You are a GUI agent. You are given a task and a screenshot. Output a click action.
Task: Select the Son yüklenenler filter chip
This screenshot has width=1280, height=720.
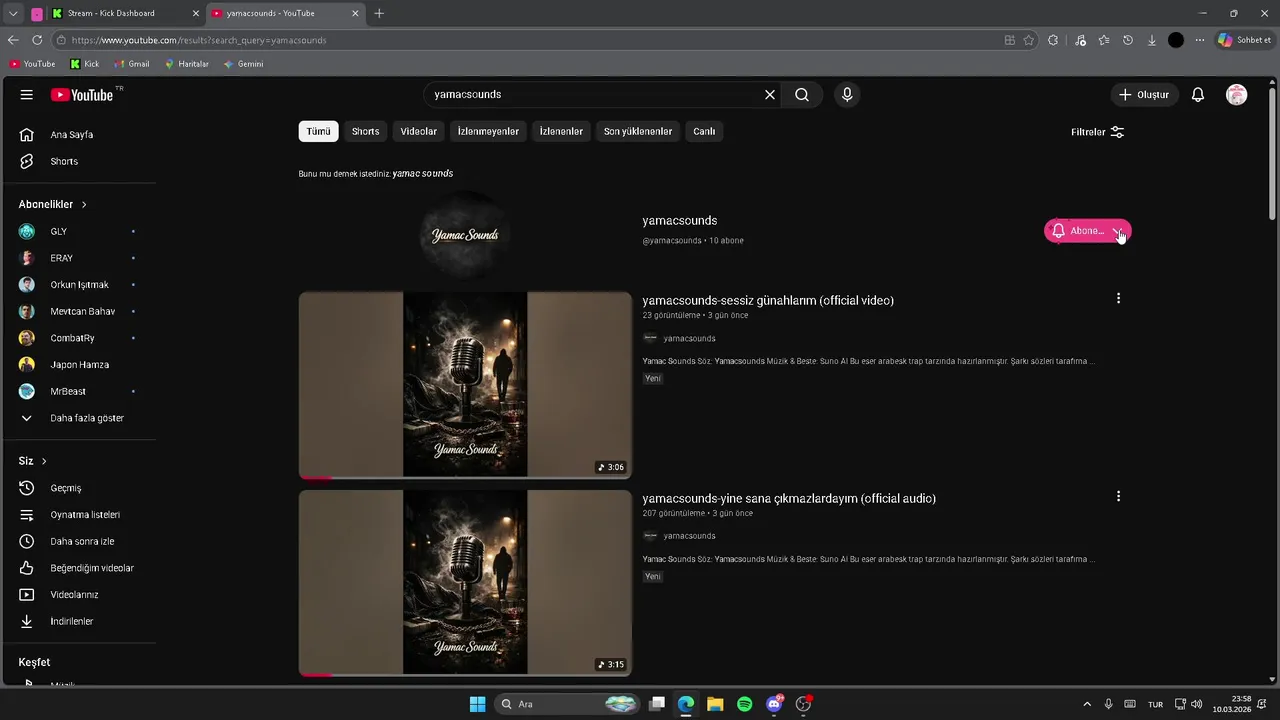(x=638, y=131)
